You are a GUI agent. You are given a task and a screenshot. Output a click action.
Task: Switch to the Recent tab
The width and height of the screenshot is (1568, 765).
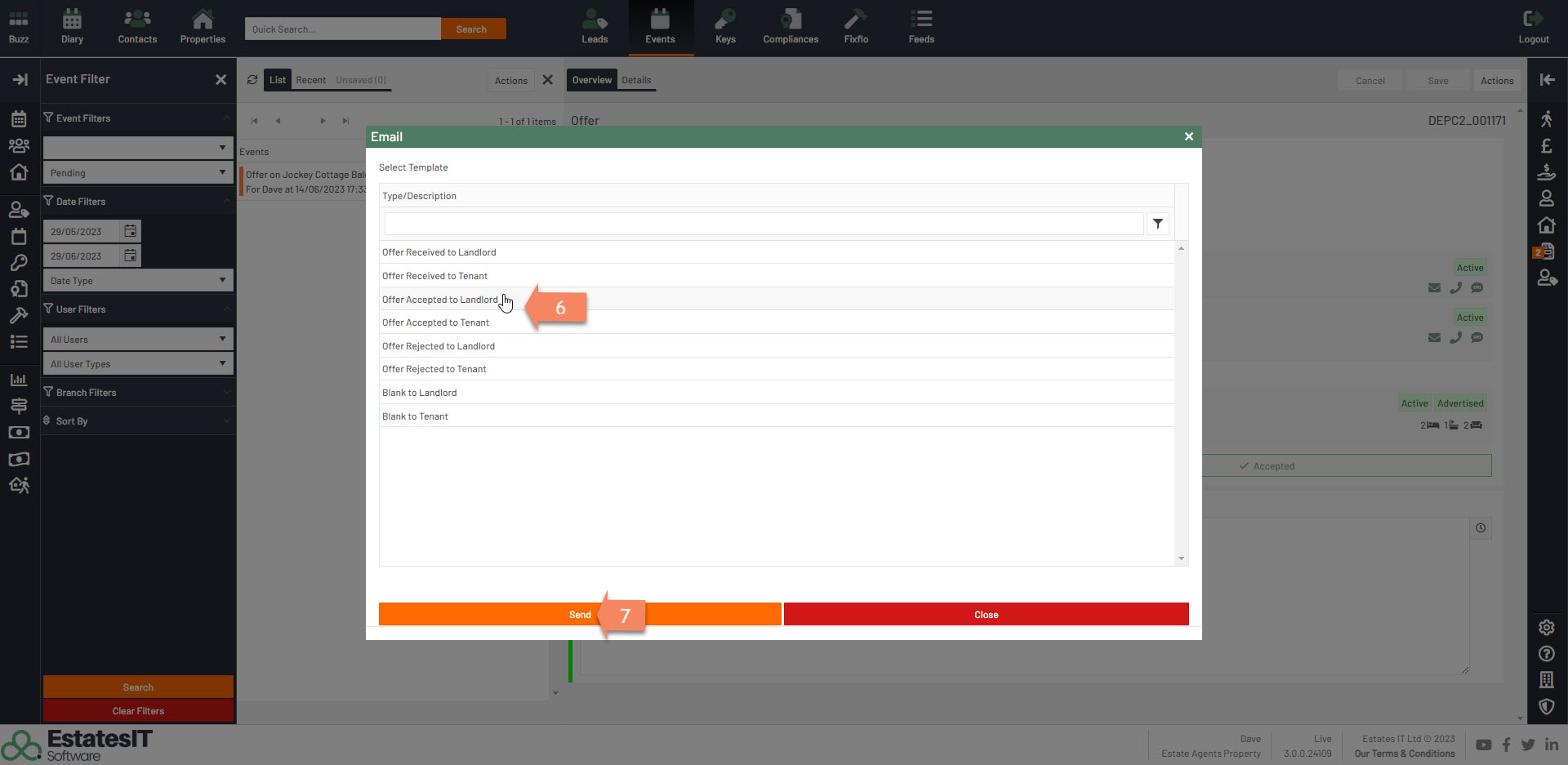310,80
